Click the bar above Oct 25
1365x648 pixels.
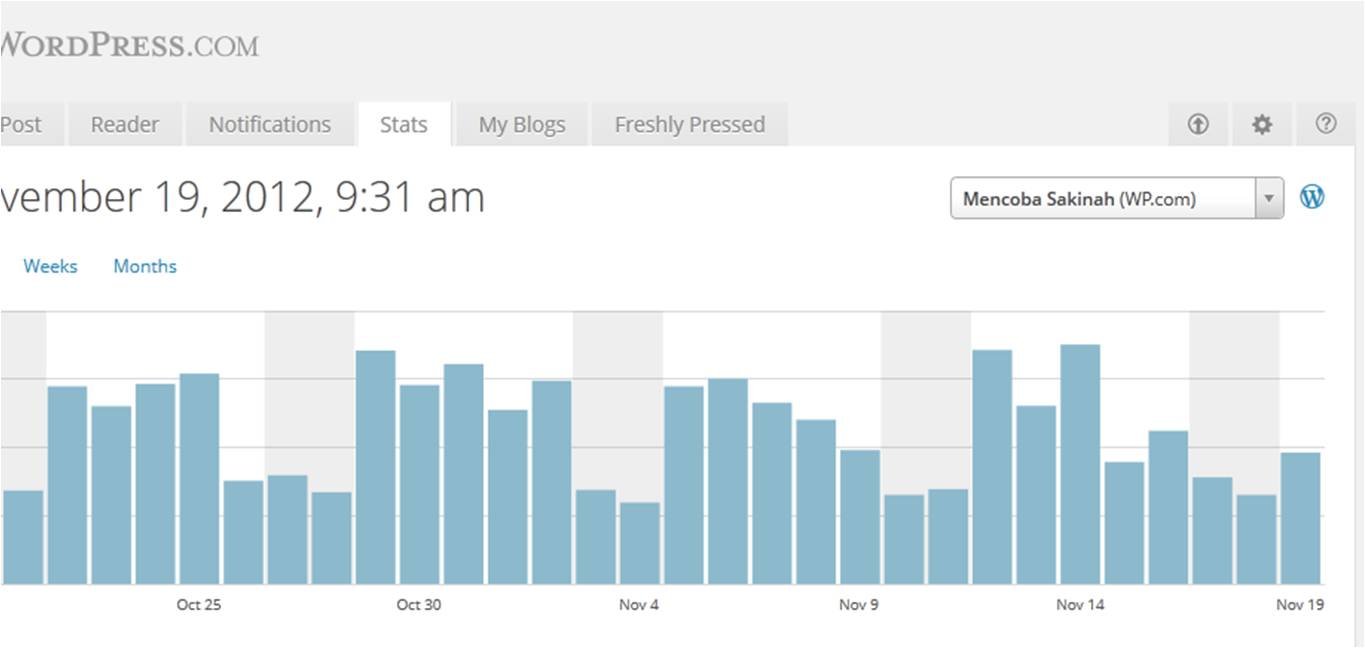pos(199,478)
